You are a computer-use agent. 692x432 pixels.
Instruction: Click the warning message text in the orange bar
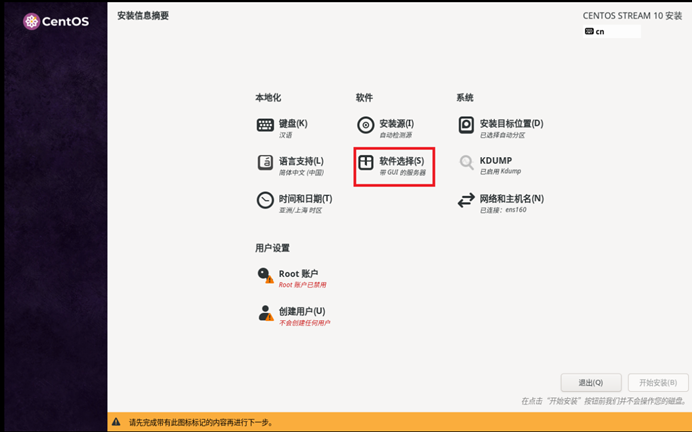click(x=201, y=422)
